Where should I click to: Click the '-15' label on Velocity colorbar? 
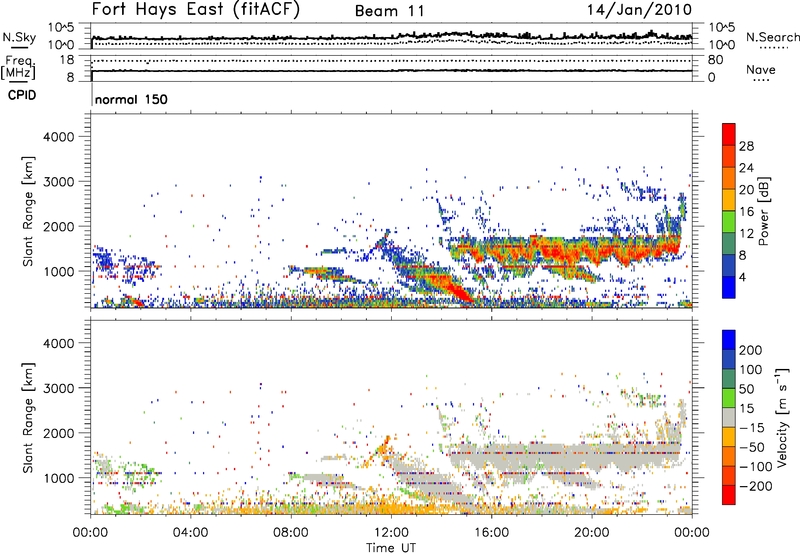point(752,427)
